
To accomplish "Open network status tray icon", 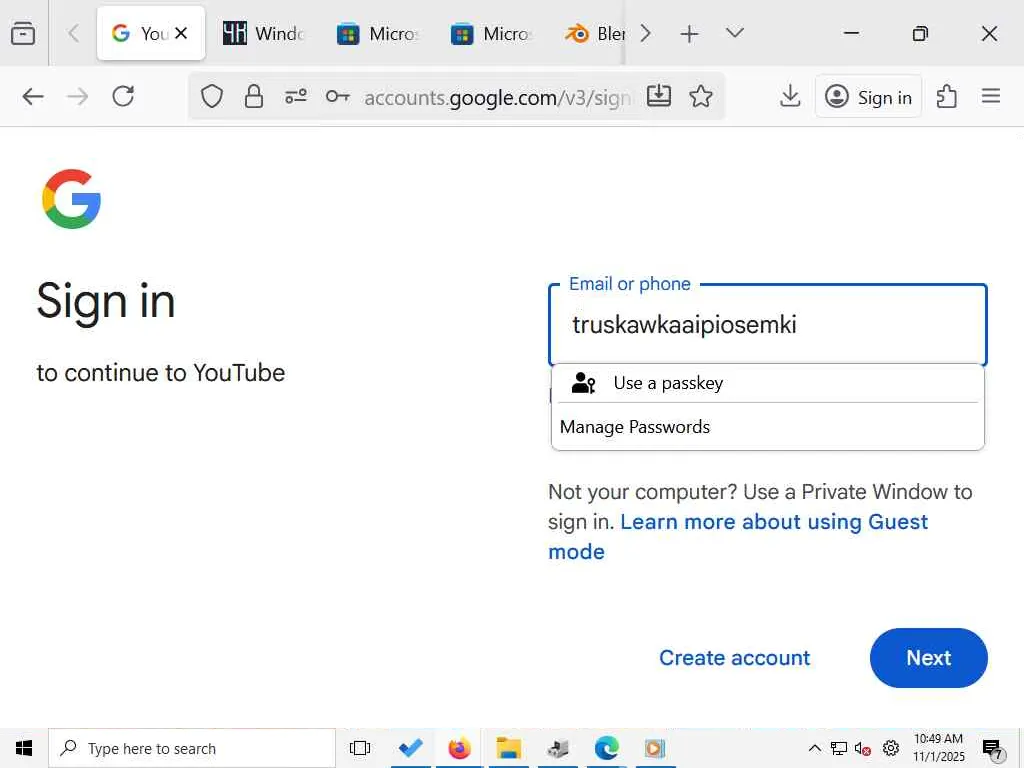I will pos(839,748).
